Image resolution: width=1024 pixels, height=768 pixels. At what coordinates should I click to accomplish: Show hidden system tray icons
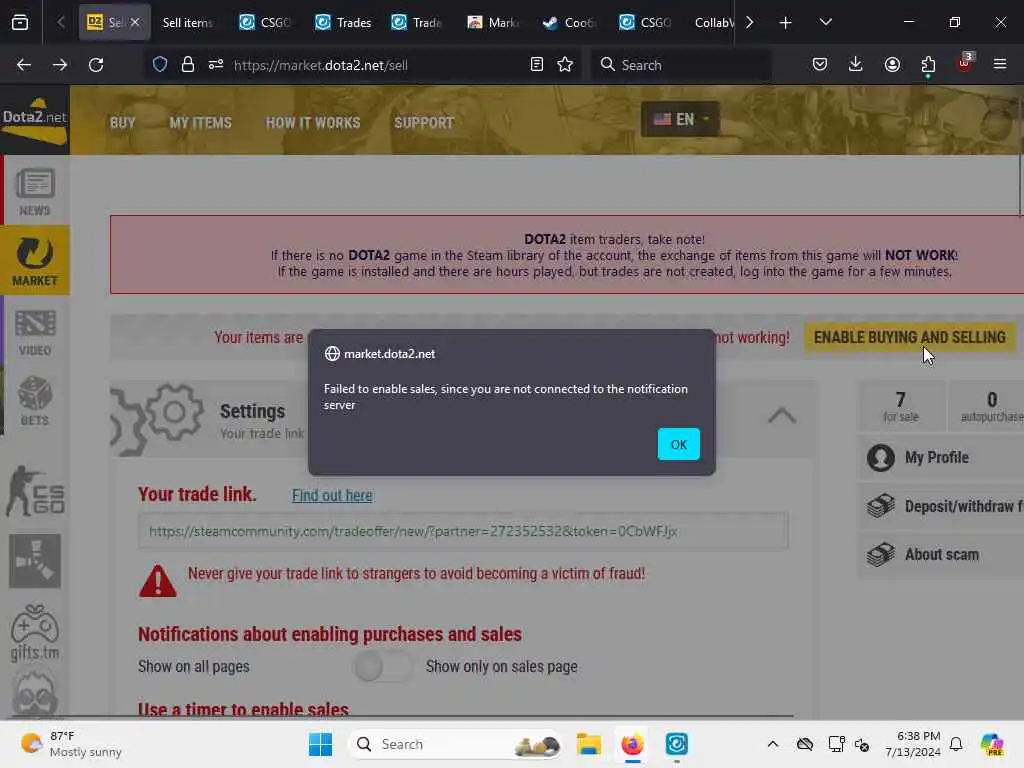point(773,744)
